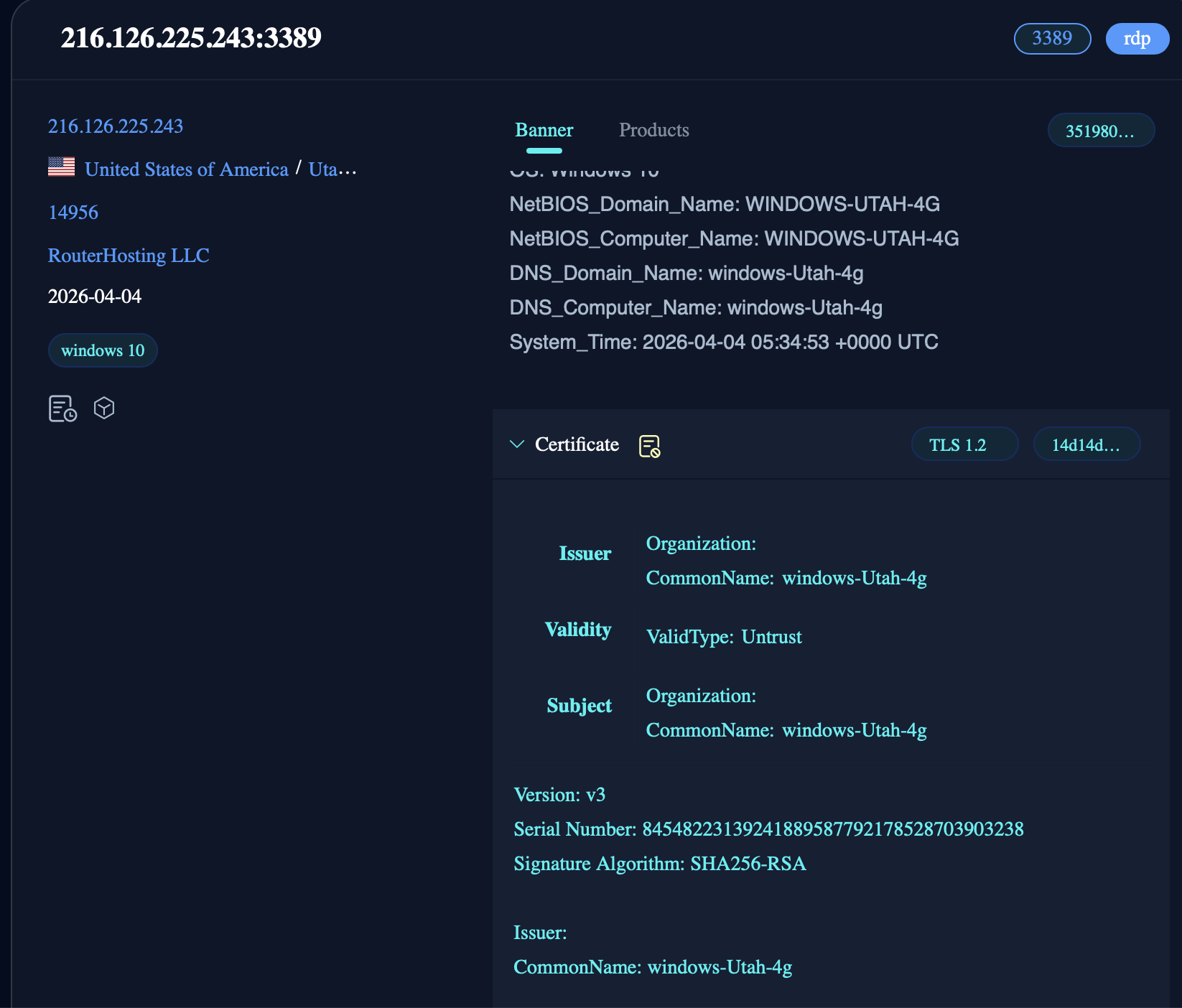Click the yellow certificate details icon
The height and width of the screenshot is (1008, 1182).
[650, 446]
